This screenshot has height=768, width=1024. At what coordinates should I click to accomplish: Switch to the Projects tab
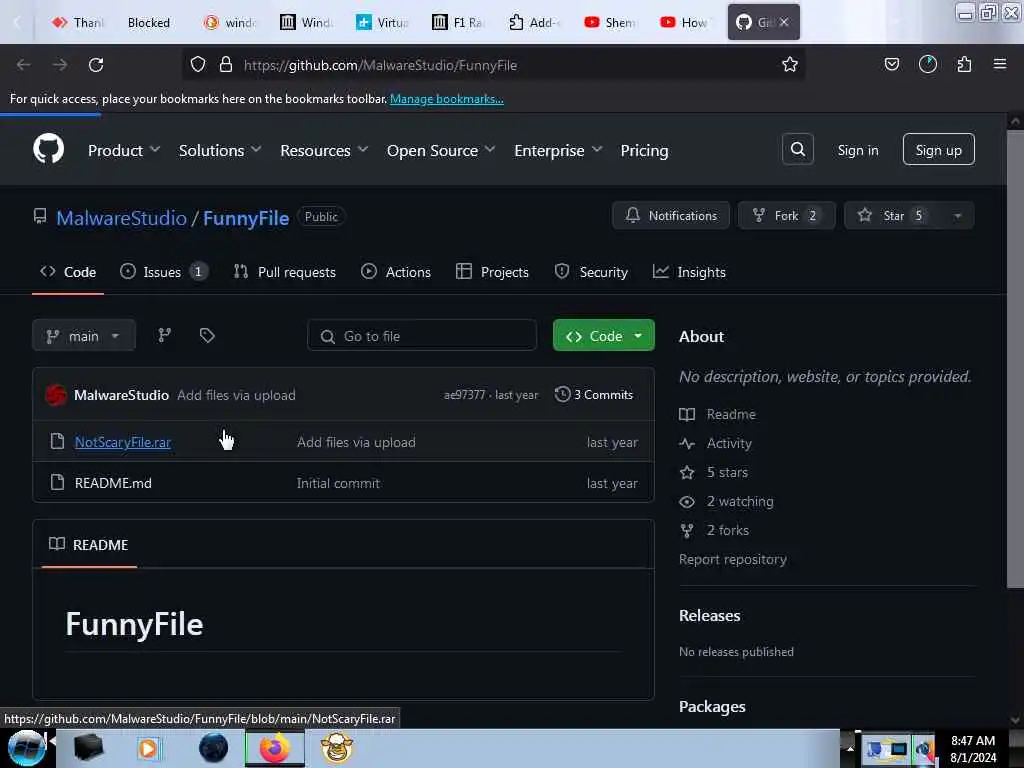(x=492, y=272)
